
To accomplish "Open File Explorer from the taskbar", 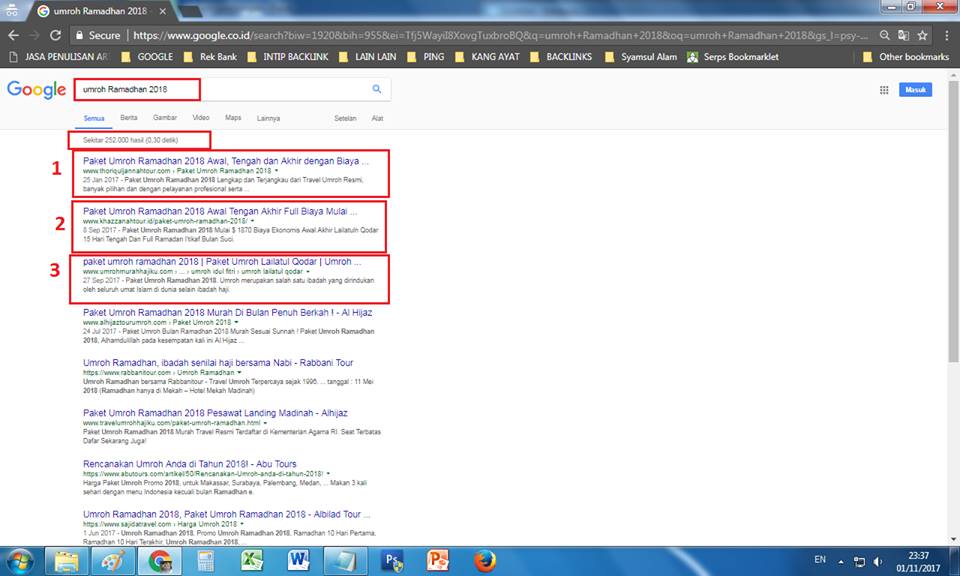I will tap(67, 561).
